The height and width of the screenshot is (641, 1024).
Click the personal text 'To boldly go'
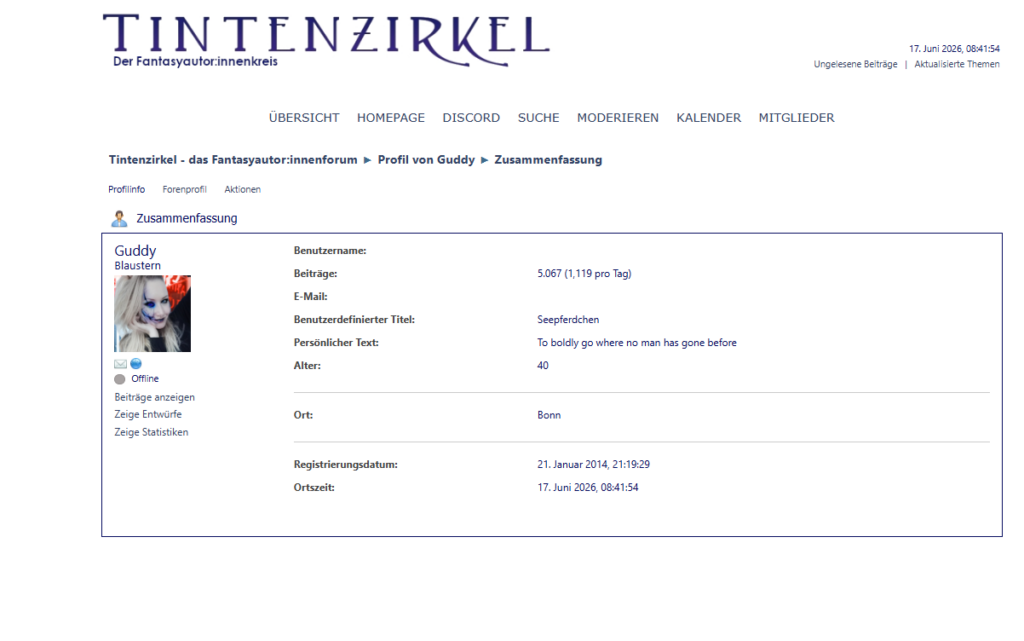tap(637, 343)
